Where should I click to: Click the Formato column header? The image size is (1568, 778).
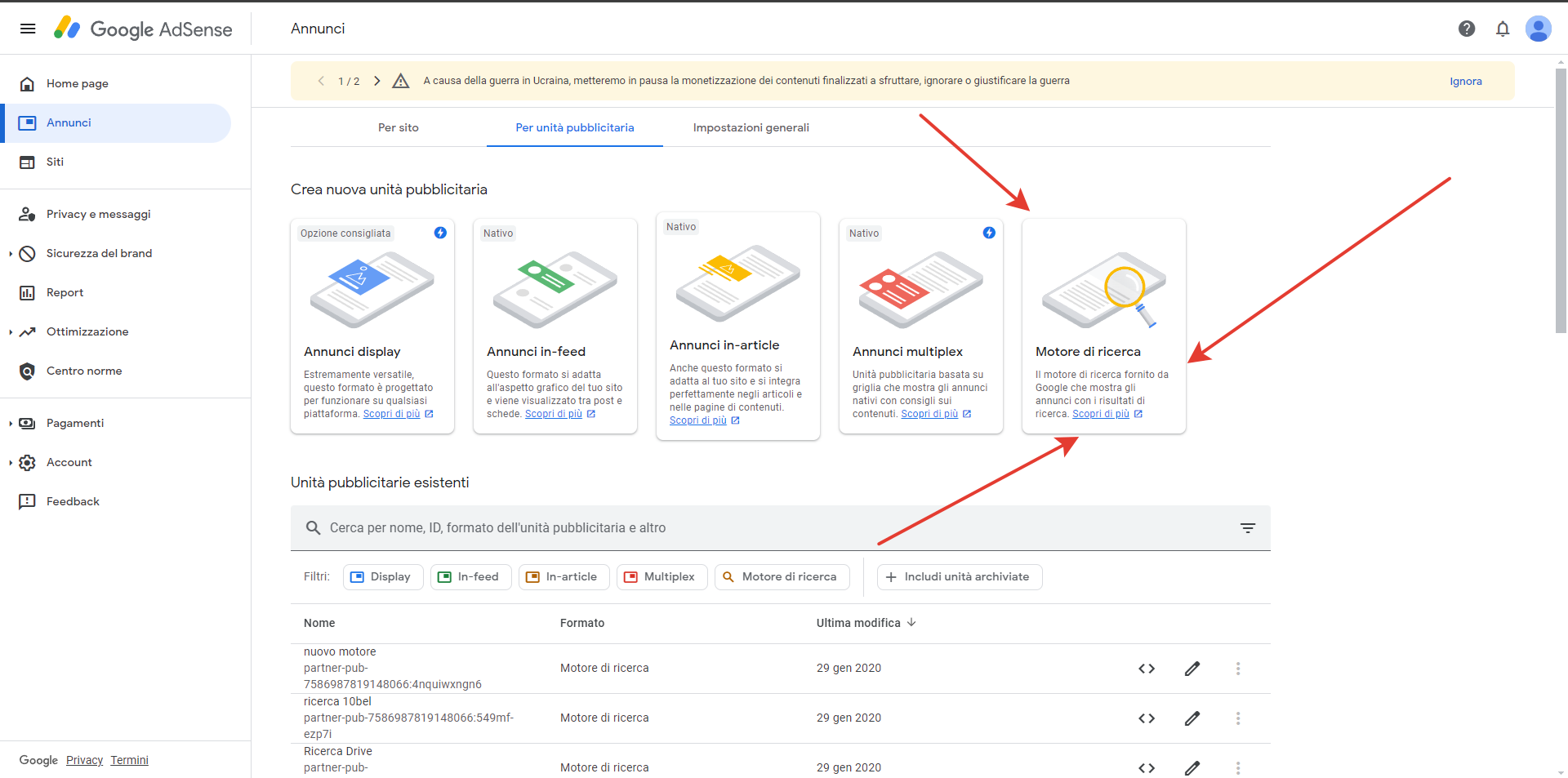click(x=582, y=623)
